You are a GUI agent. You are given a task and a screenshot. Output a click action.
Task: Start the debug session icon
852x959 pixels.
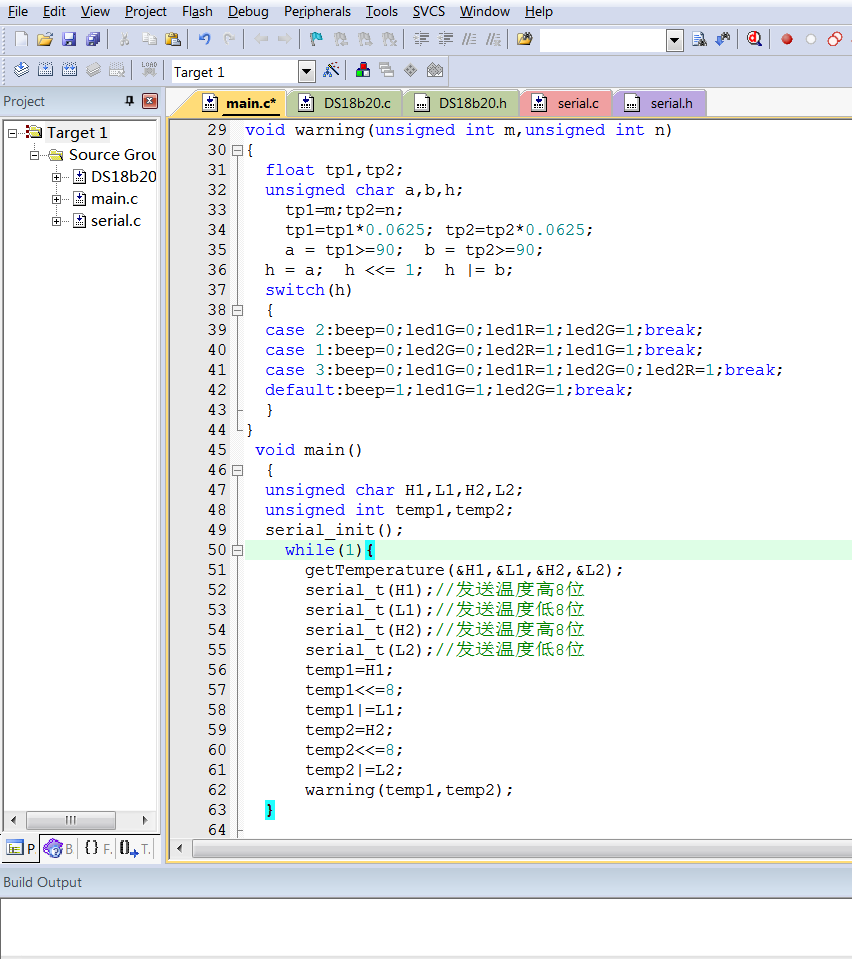pos(754,39)
